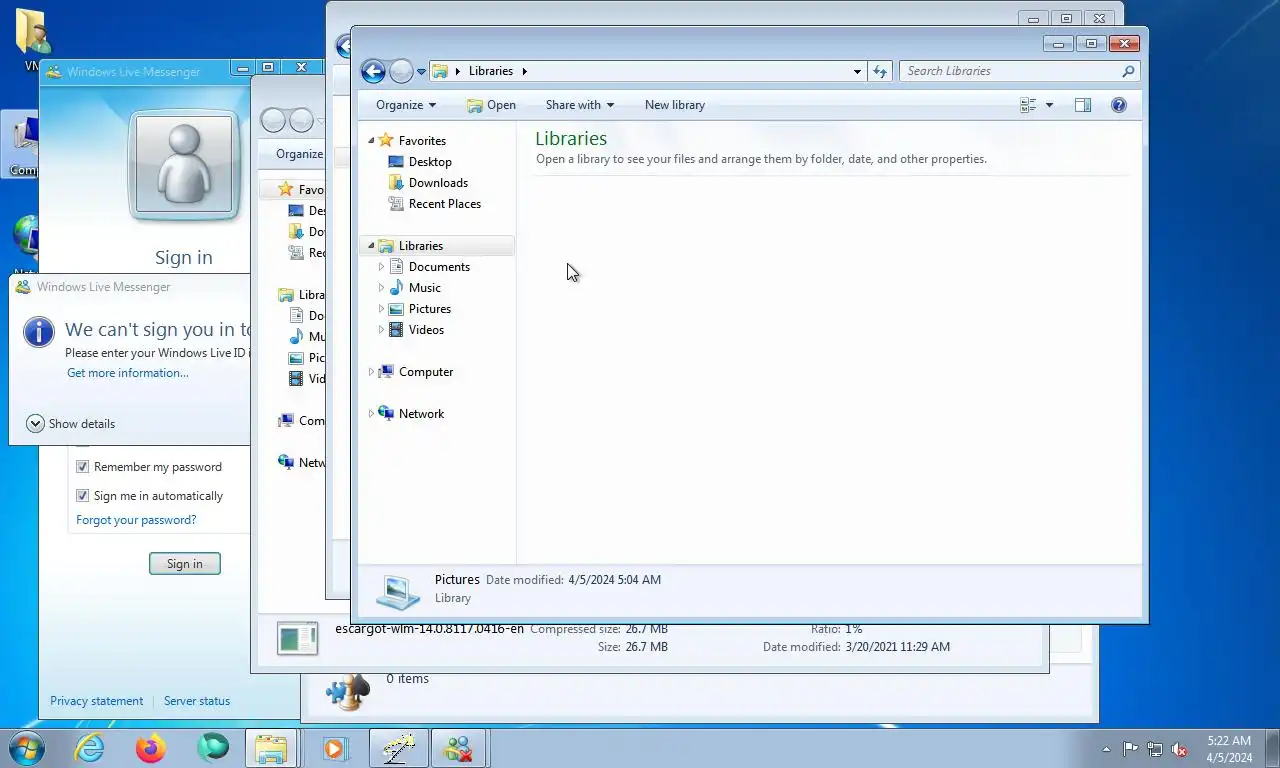
Task: Open Help with the question mark icon
Action: click(x=1119, y=105)
